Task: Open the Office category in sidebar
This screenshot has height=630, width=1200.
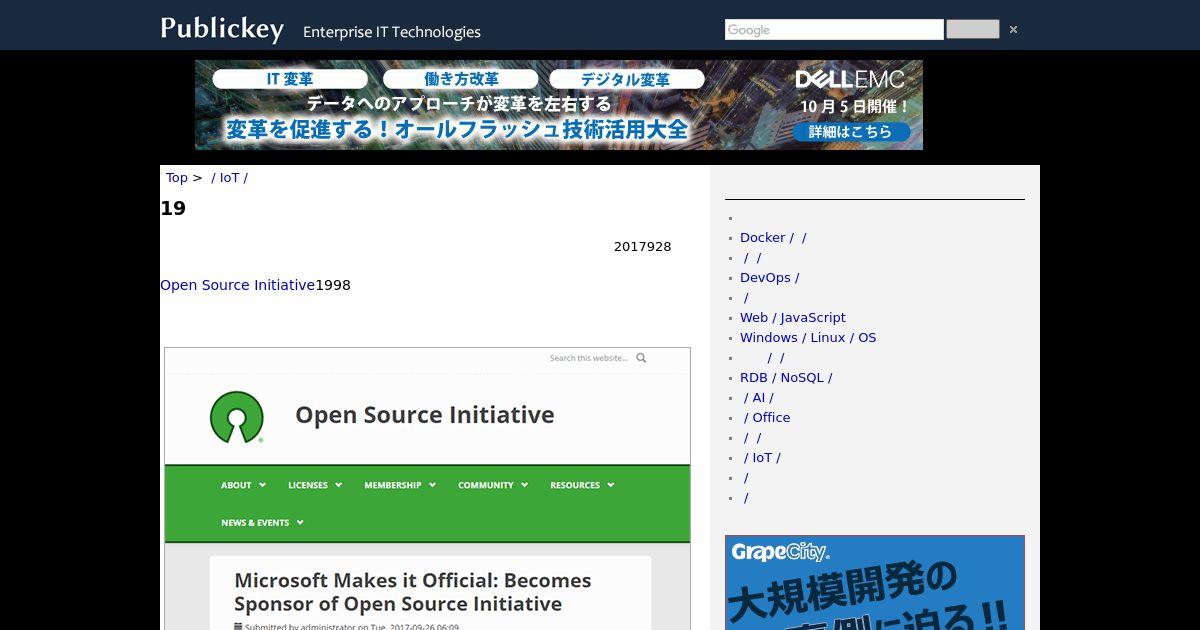Action: tap(767, 417)
